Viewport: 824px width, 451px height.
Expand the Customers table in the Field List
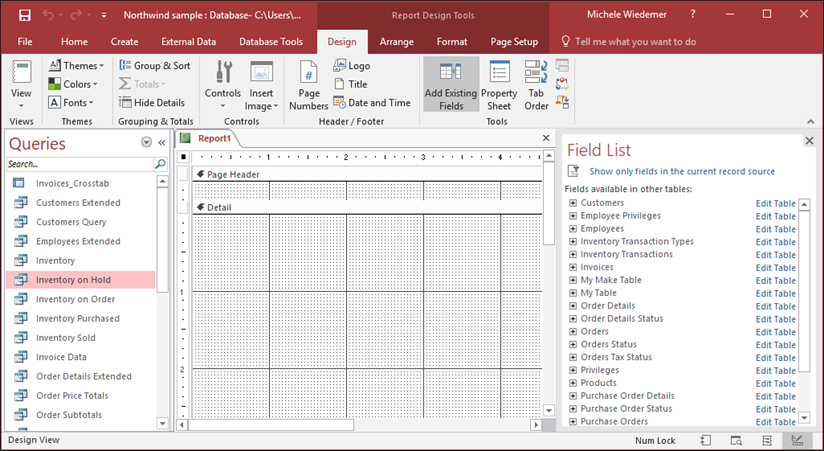click(x=573, y=203)
